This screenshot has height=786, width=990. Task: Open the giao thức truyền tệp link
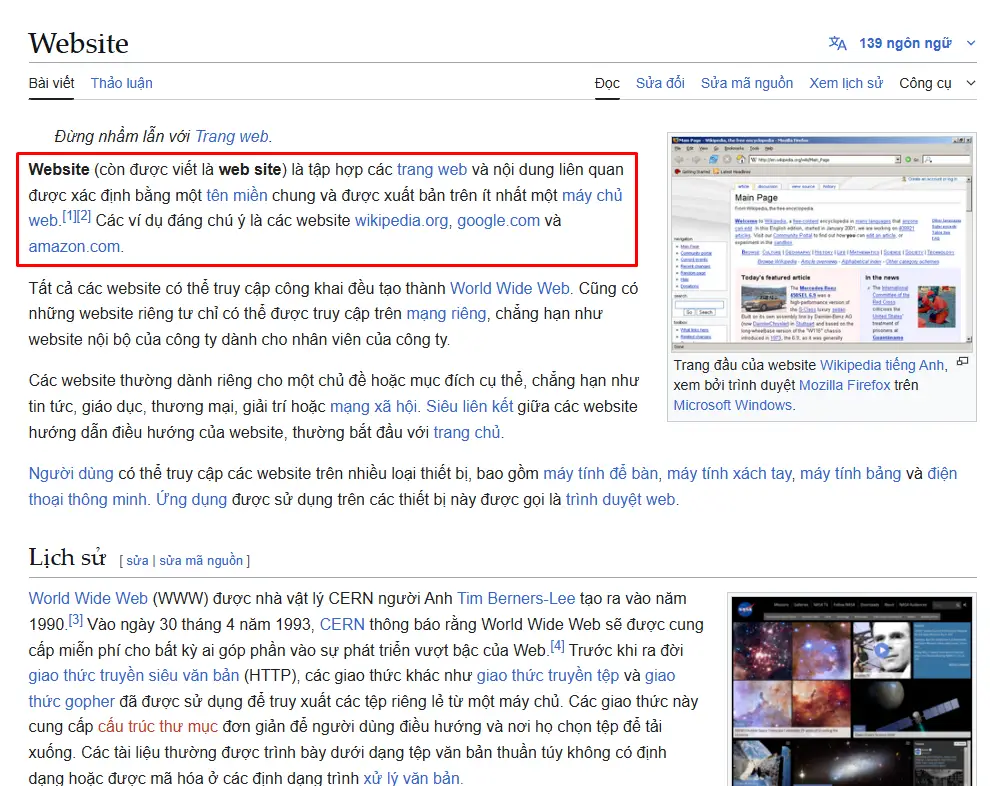coord(548,676)
